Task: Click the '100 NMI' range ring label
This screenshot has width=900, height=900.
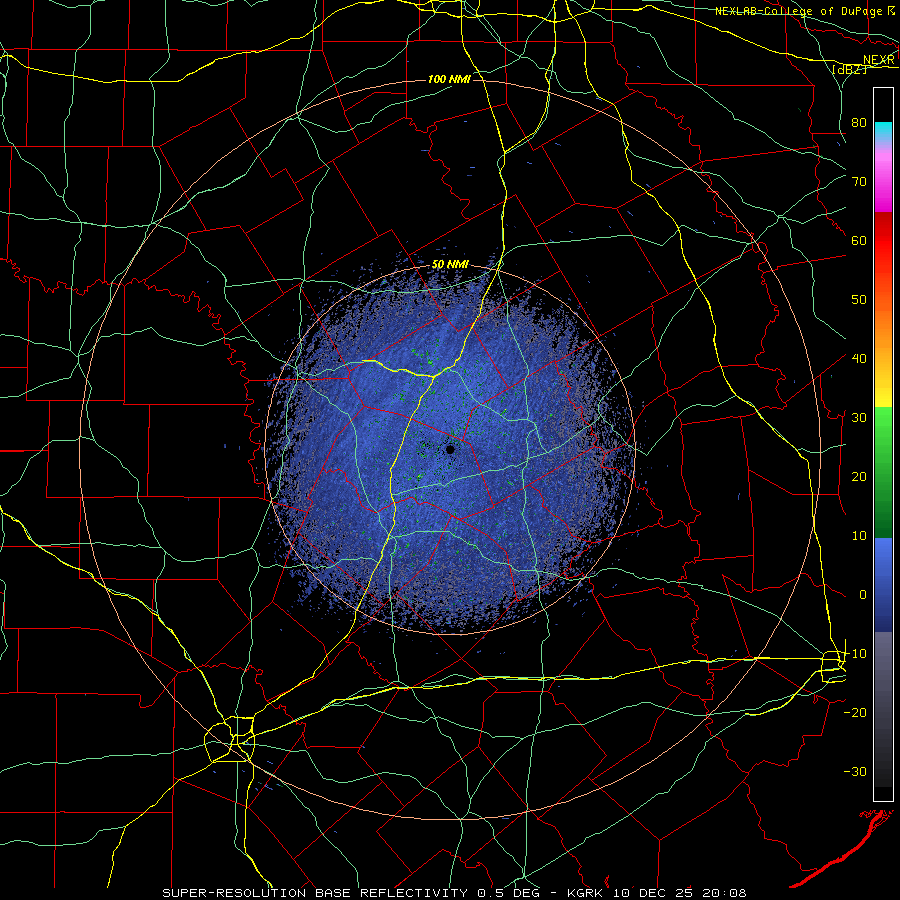Action: coord(449,79)
